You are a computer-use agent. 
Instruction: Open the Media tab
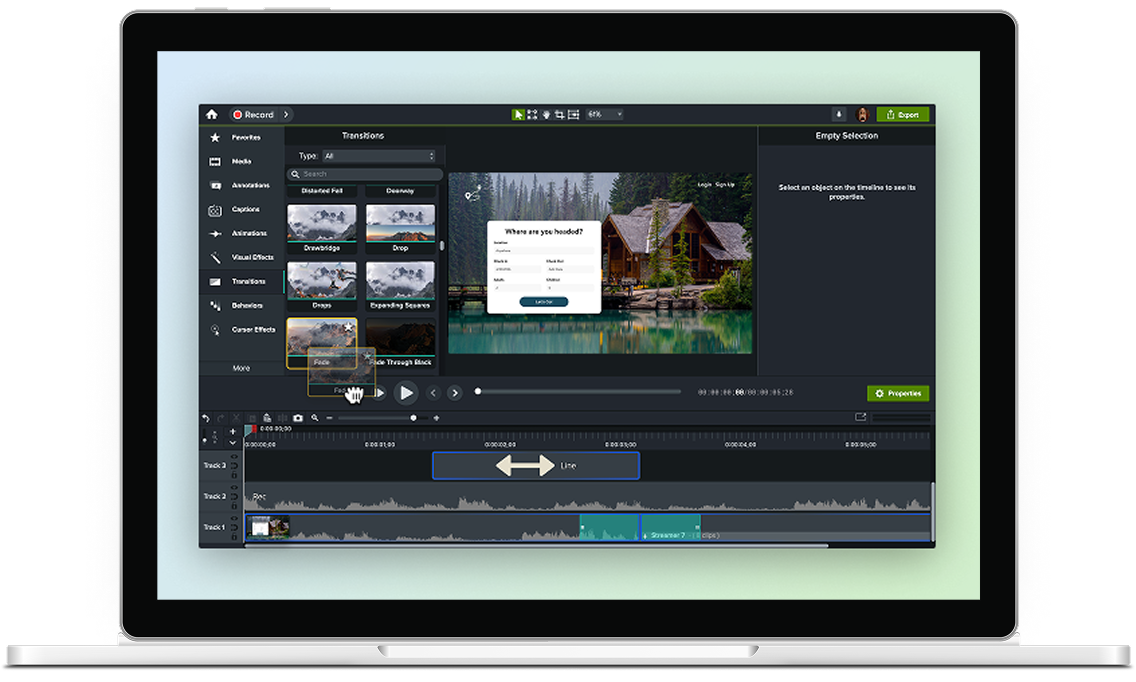(x=241, y=161)
